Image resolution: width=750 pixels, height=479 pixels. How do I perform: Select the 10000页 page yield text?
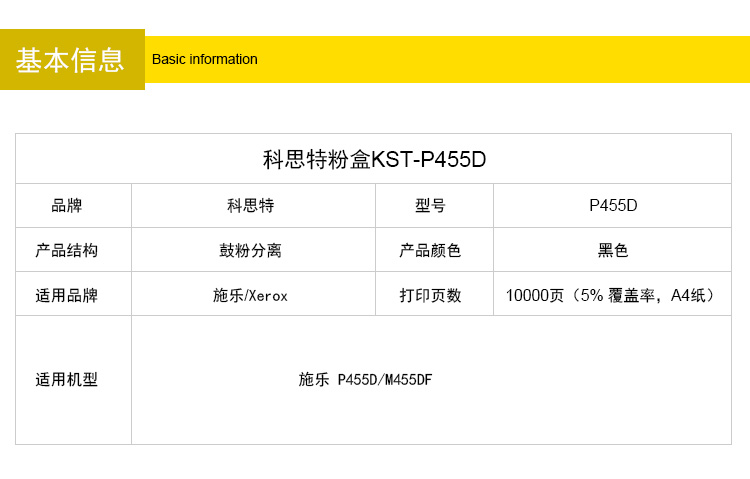(x=535, y=295)
